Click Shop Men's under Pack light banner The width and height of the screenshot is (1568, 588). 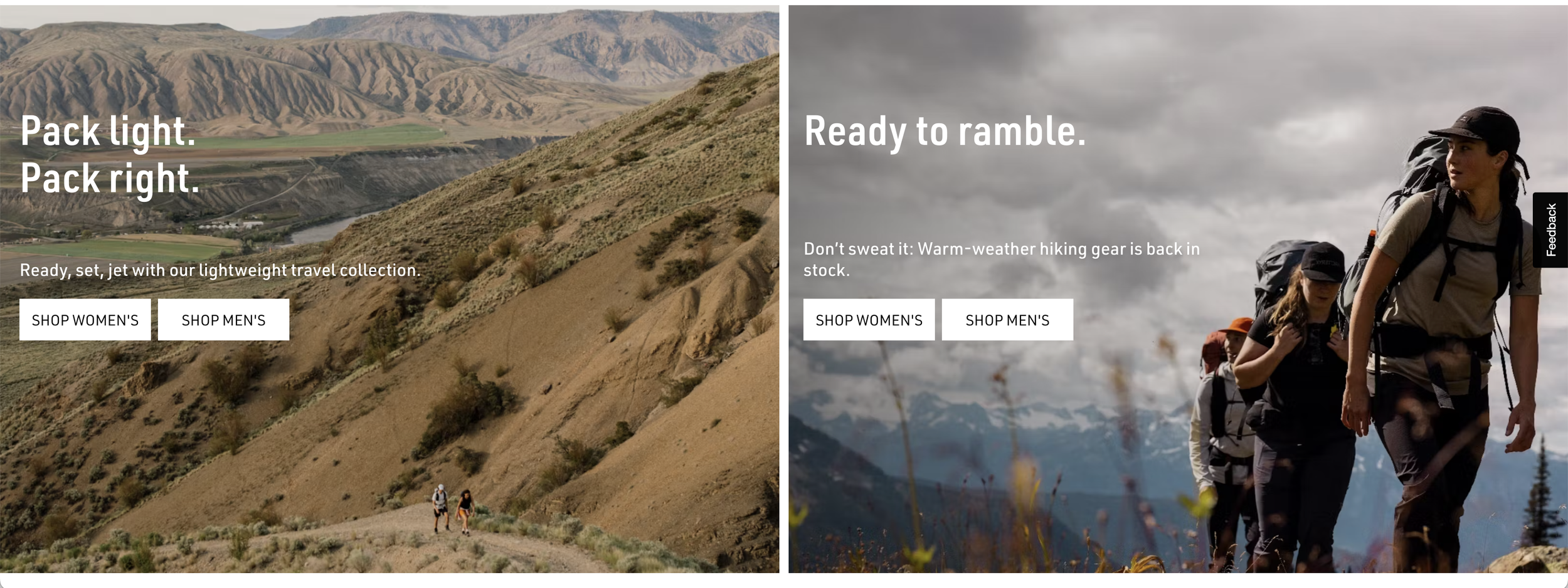point(223,320)
